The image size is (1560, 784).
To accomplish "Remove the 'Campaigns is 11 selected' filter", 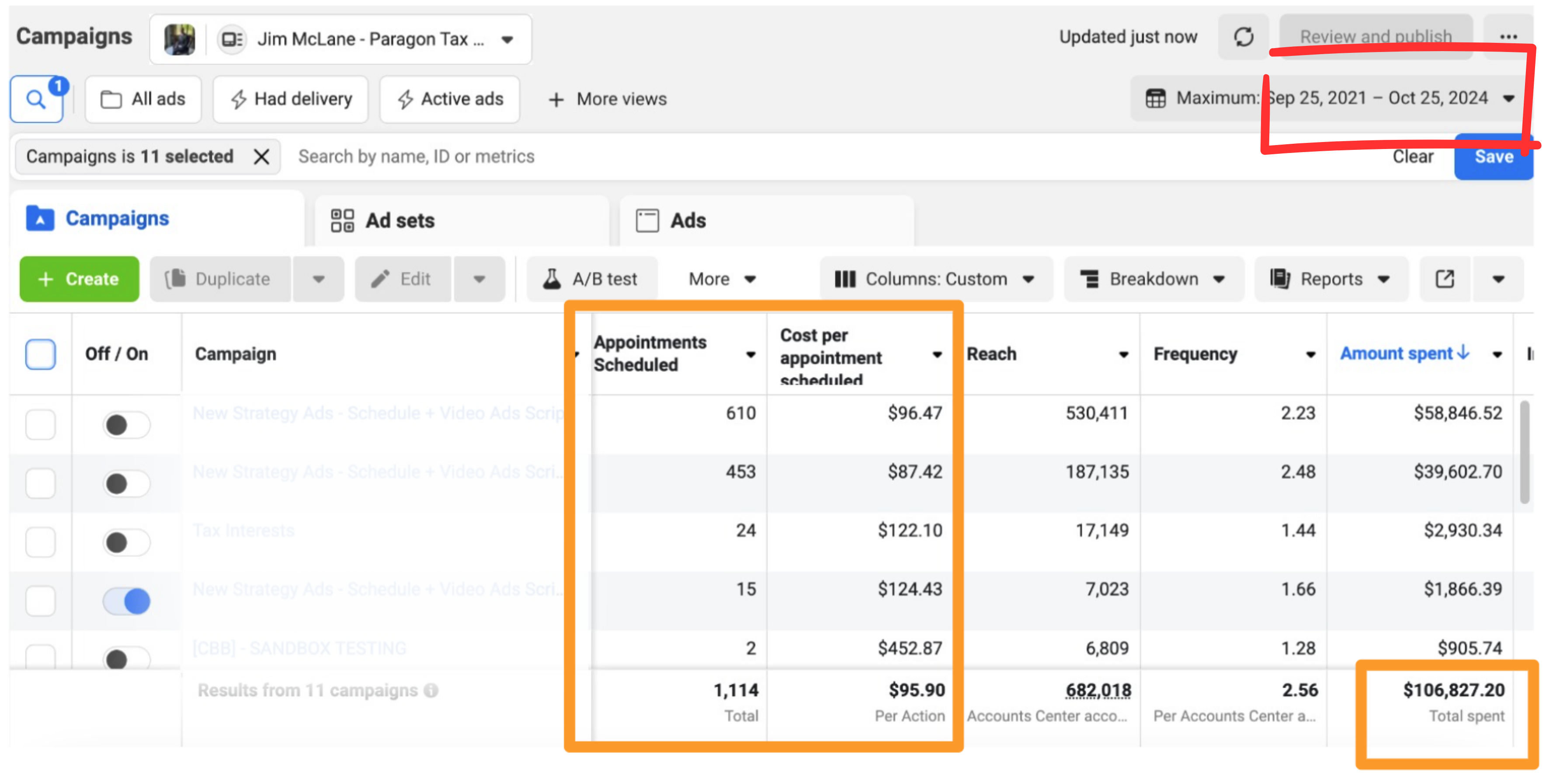I will click(x=261, y=157).
